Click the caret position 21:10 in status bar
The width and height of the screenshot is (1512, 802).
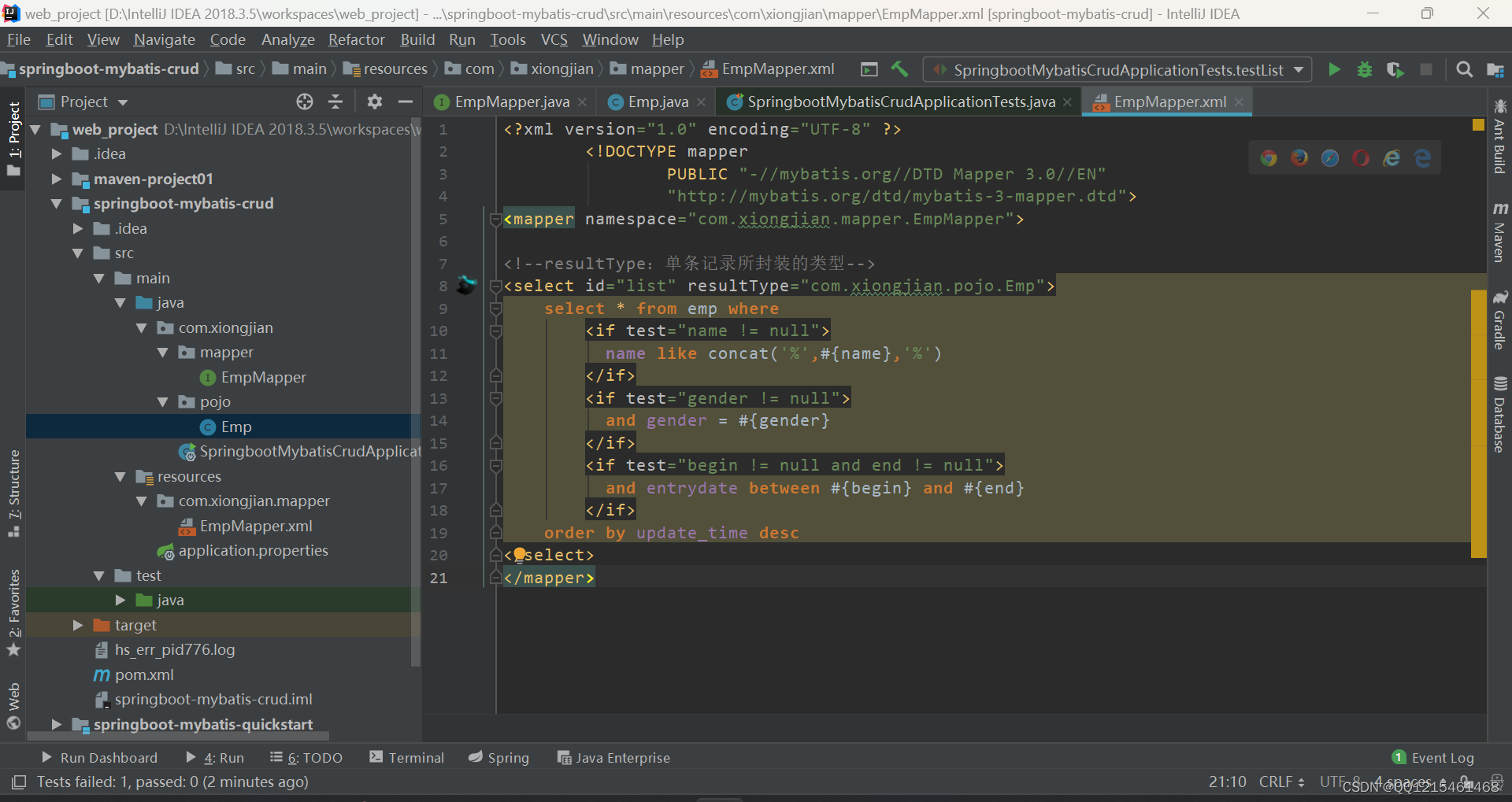[x=1227, y=782]
